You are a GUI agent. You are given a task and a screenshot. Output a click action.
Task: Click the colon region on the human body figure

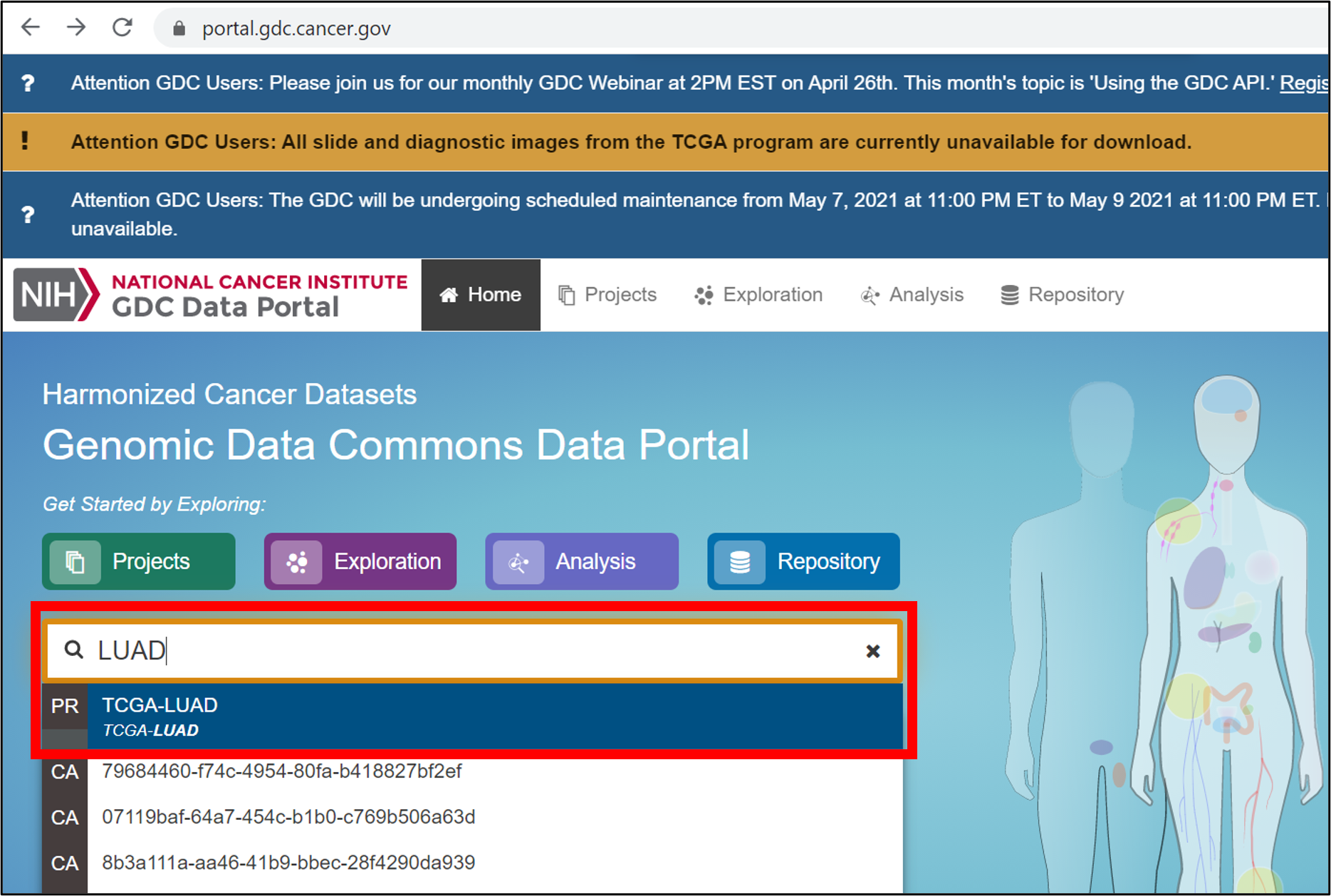point(1230,708)
